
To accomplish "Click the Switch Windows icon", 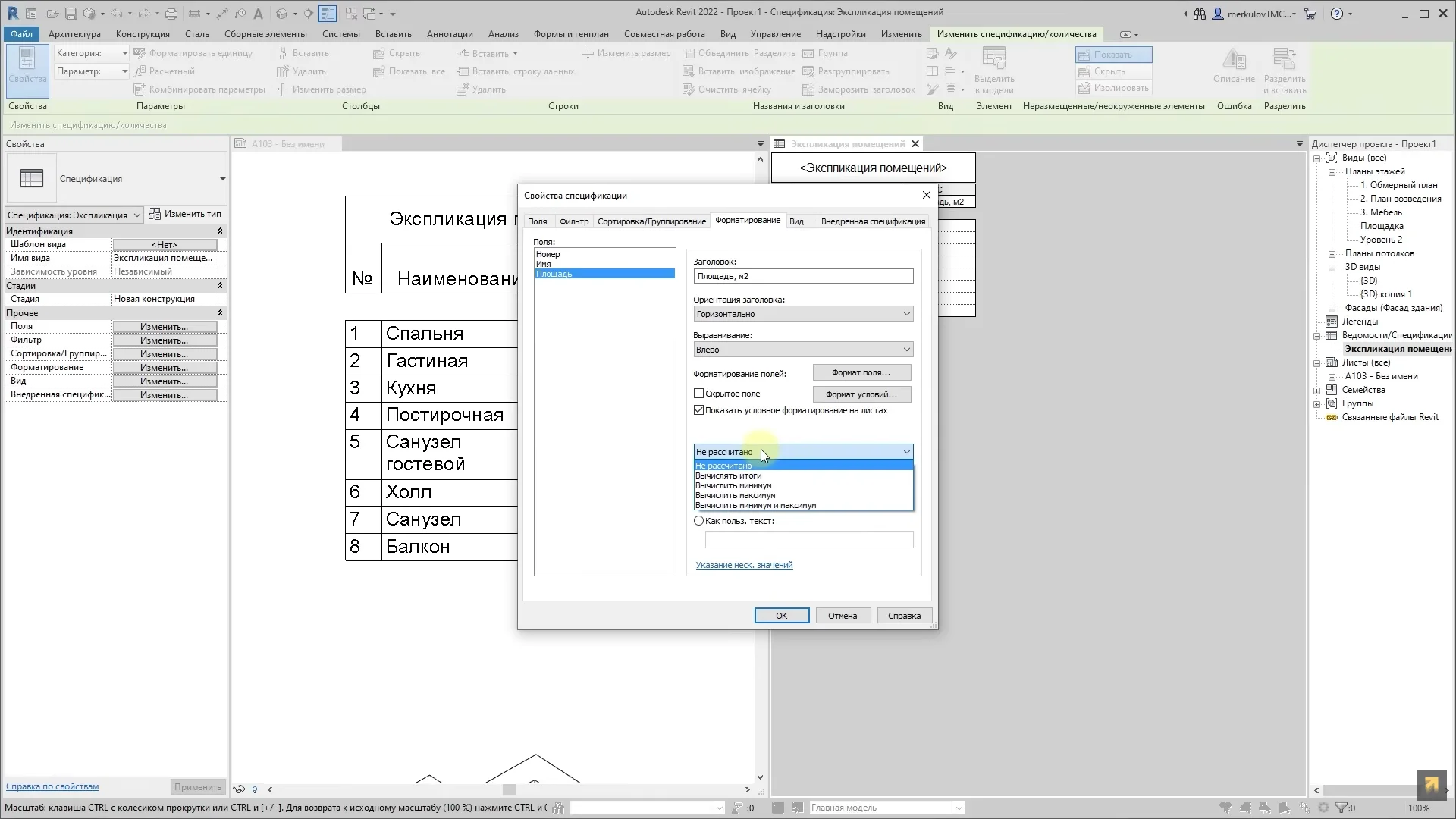I will pos(370,14).
